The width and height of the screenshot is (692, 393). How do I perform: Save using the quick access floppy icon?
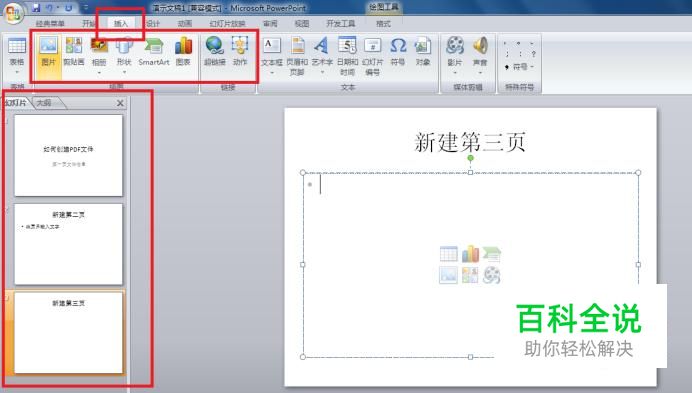click(x=36, y=8)
